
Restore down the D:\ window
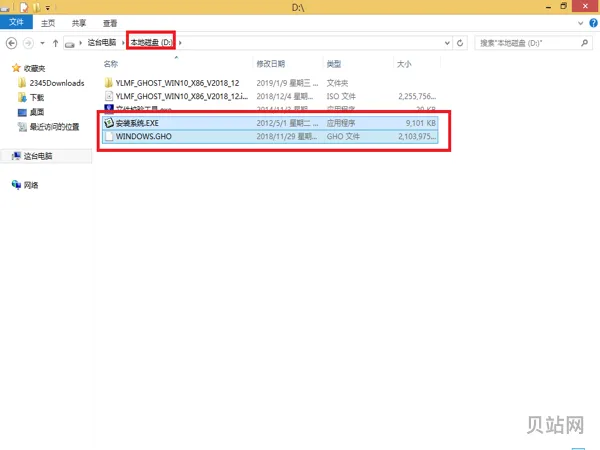pyautogui.click(x=563, y=6)
